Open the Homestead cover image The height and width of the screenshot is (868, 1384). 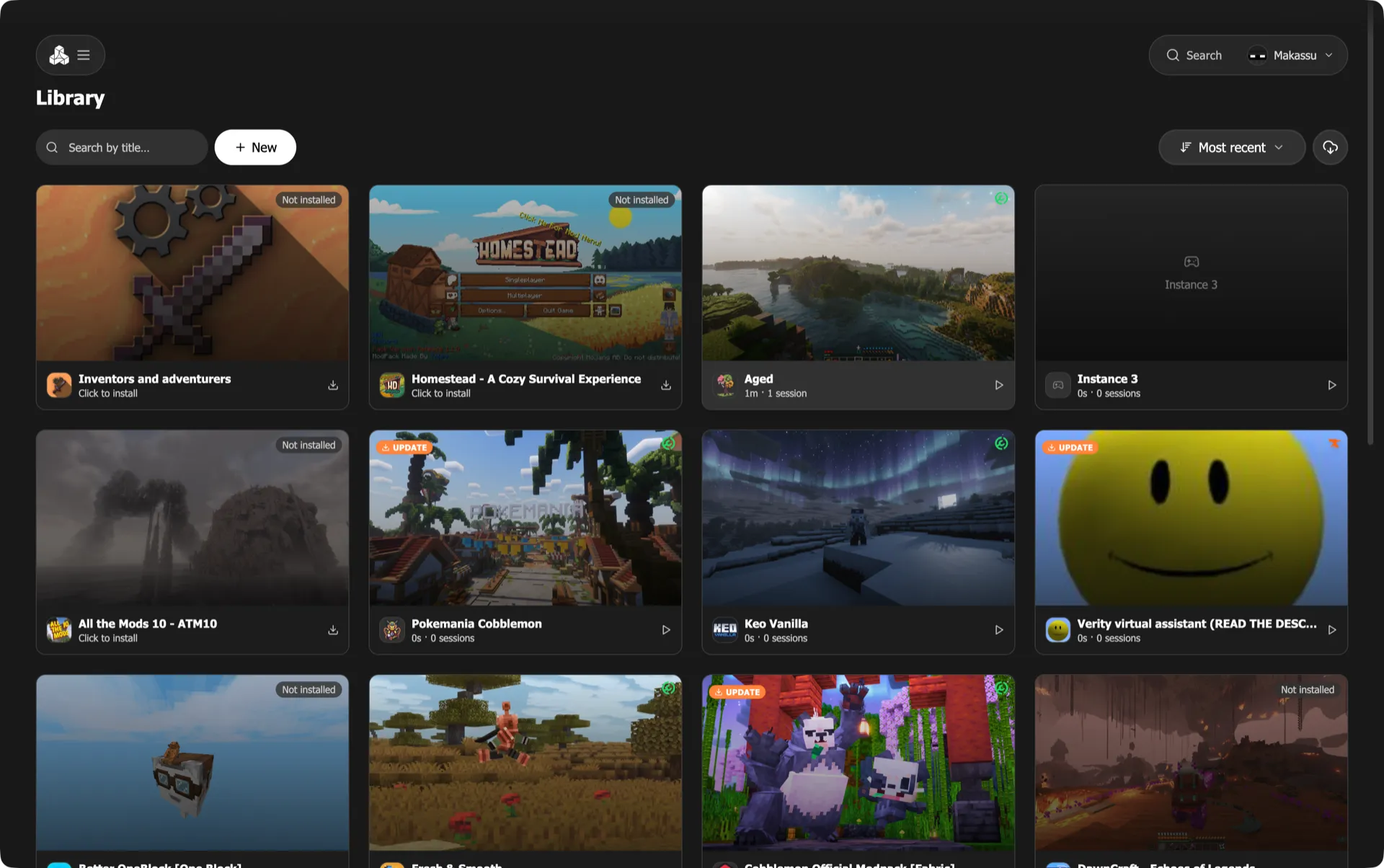coord(525,273)
